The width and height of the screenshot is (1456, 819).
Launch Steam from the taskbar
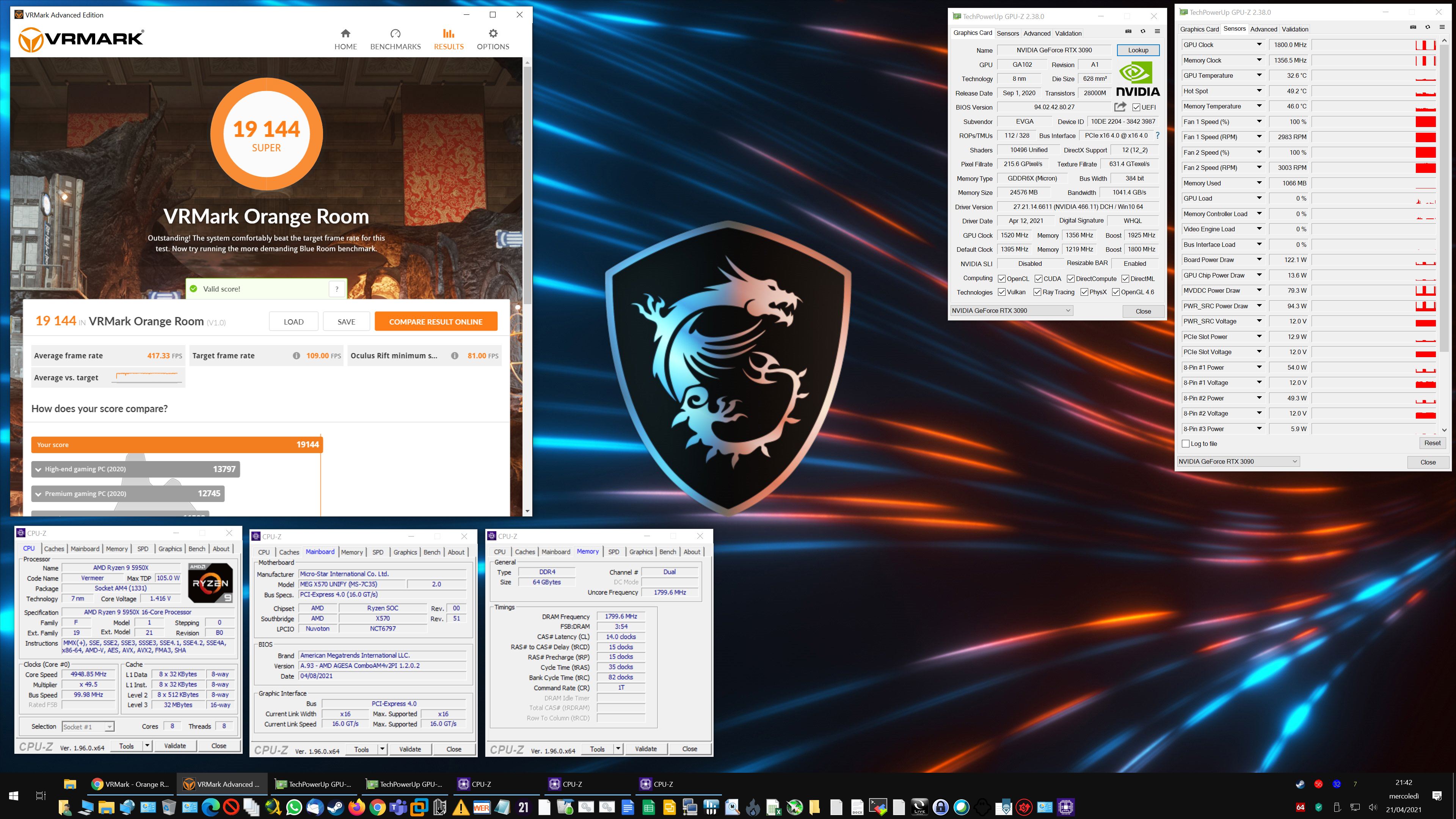336,807
